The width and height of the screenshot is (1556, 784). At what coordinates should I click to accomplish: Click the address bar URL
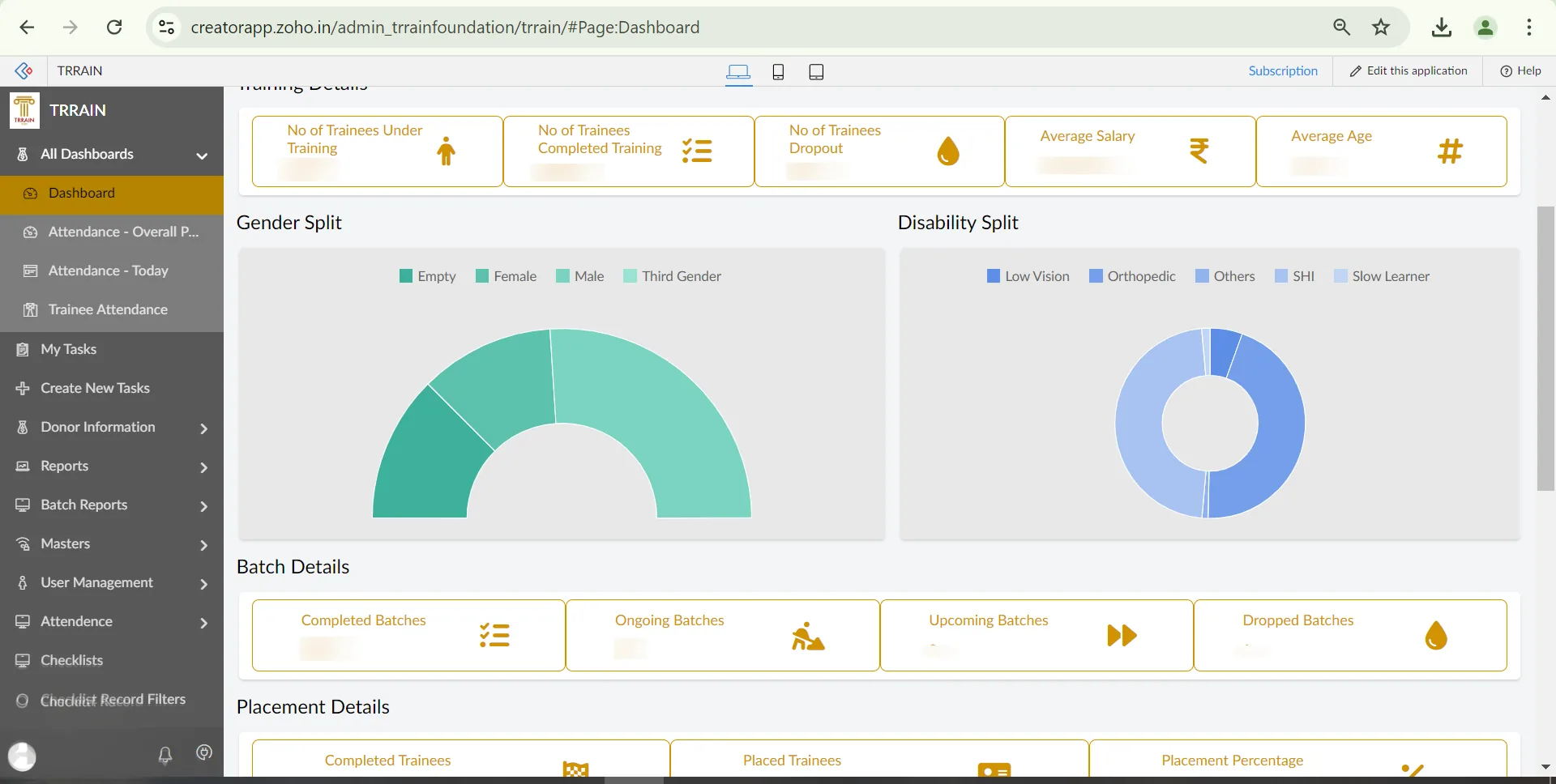point(445,28)
